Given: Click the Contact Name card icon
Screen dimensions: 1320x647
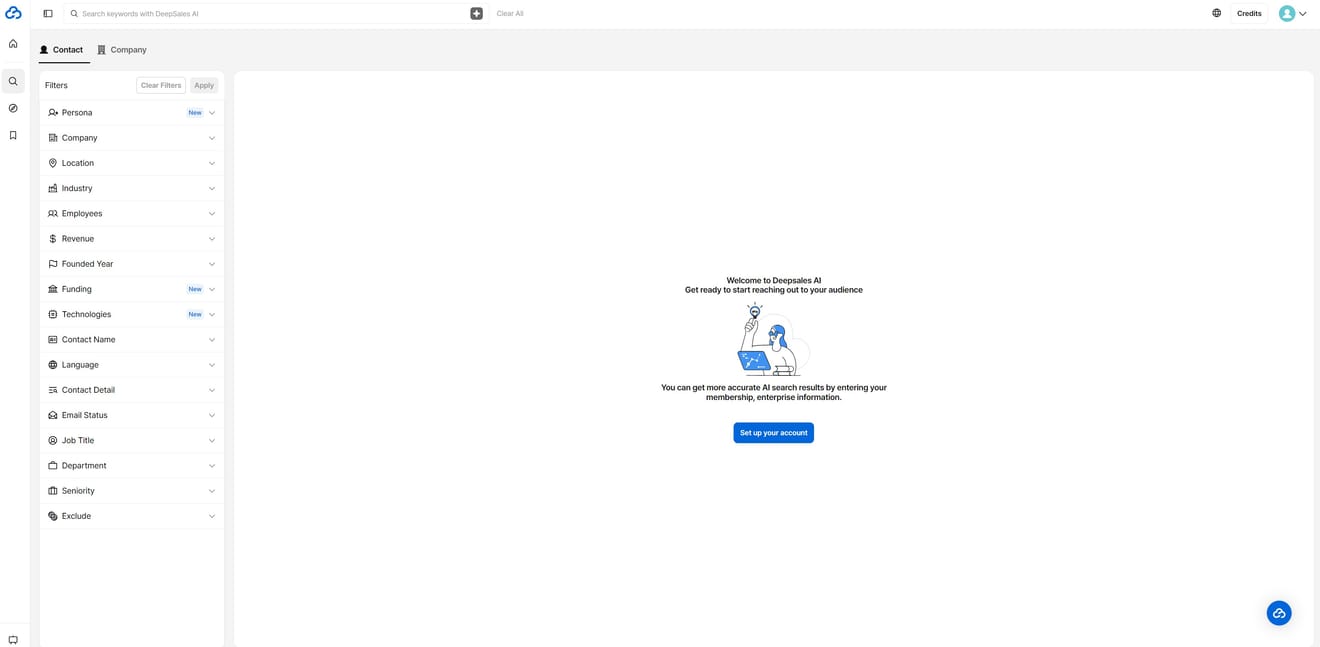Looking at the screenshot, I should pos(53,340).
